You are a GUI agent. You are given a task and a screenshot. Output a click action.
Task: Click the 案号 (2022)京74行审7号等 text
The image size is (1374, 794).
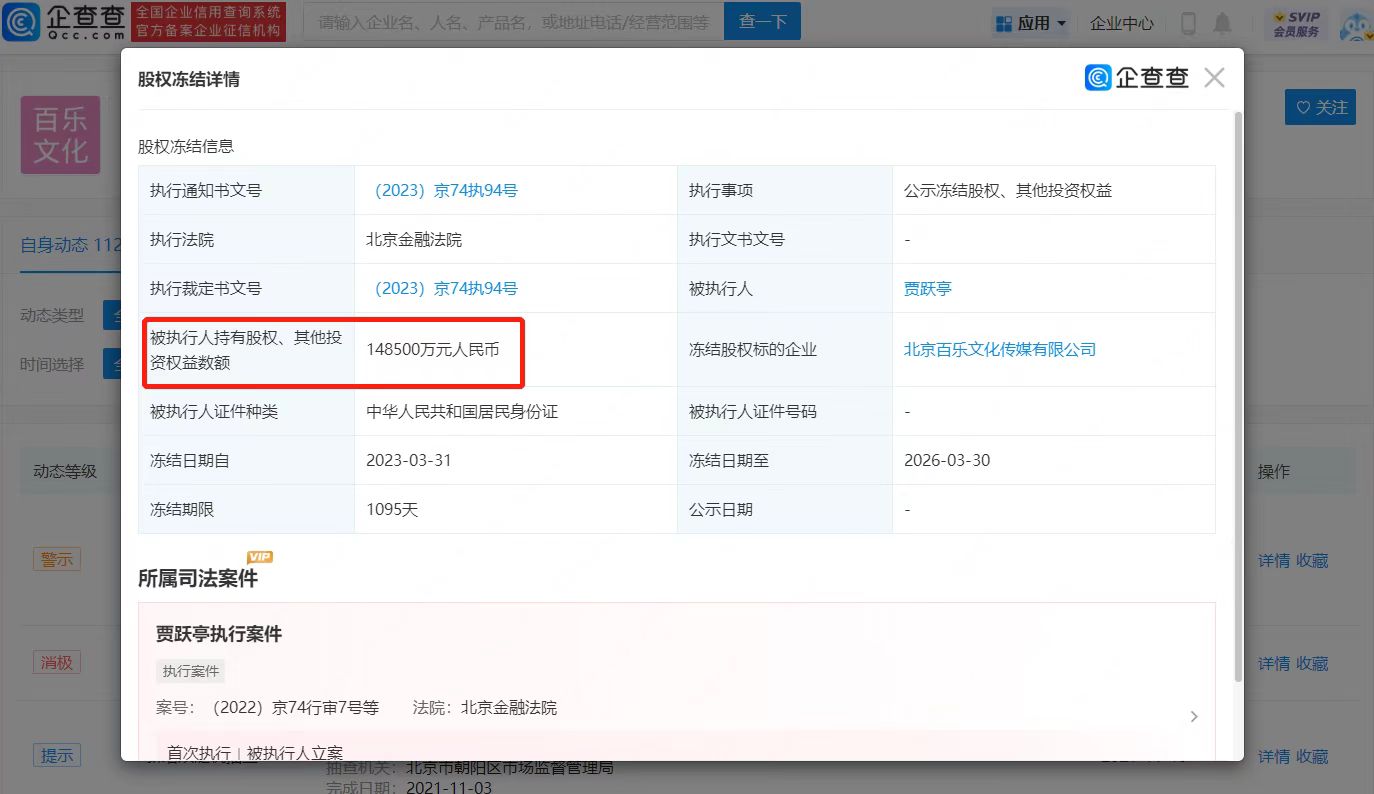[x=268, y=707]
